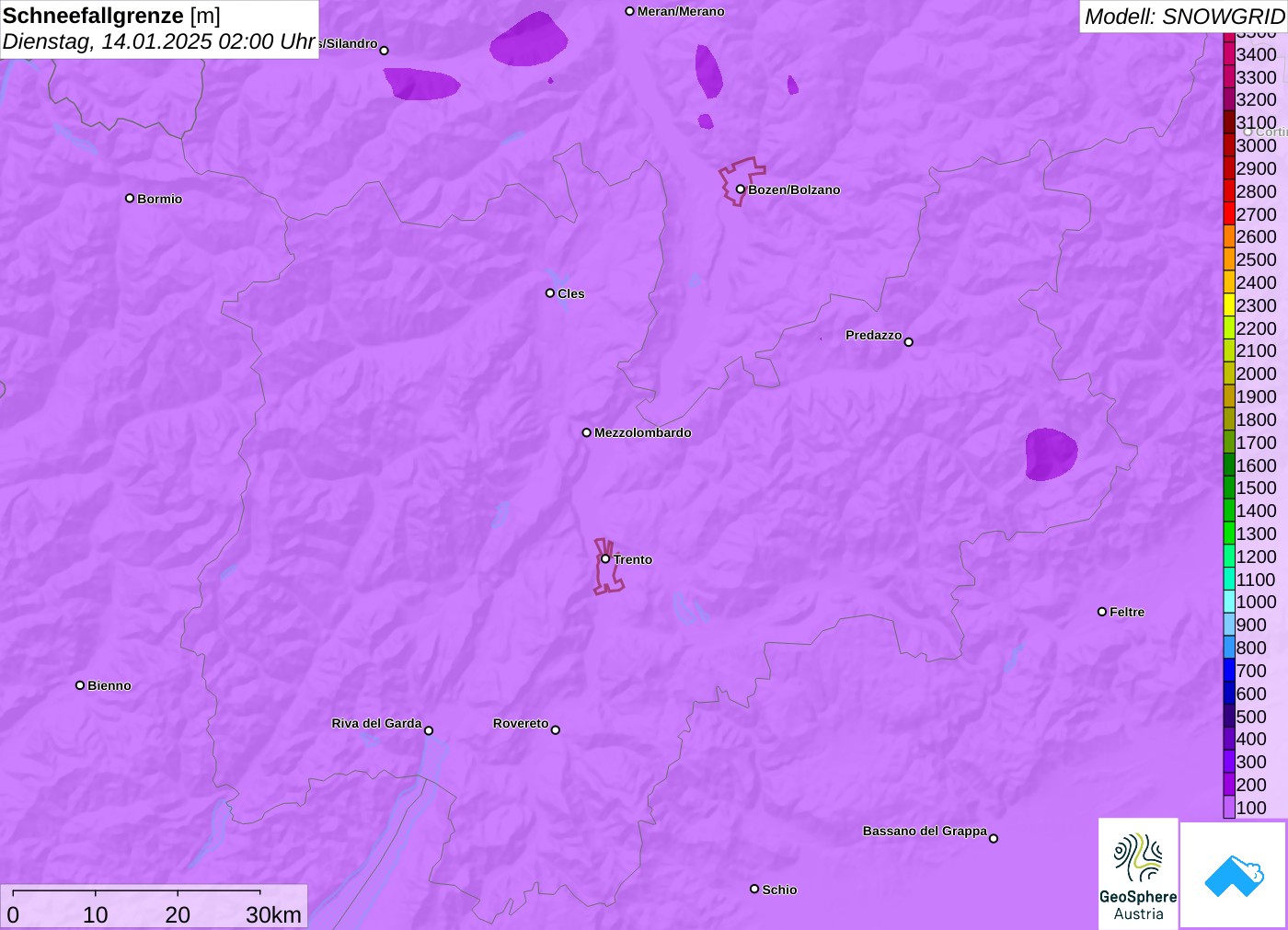This screenshot has height=930, width=1288.
Task: Select the 2300 m yellow legend swatch
Action: [1229, 305]
